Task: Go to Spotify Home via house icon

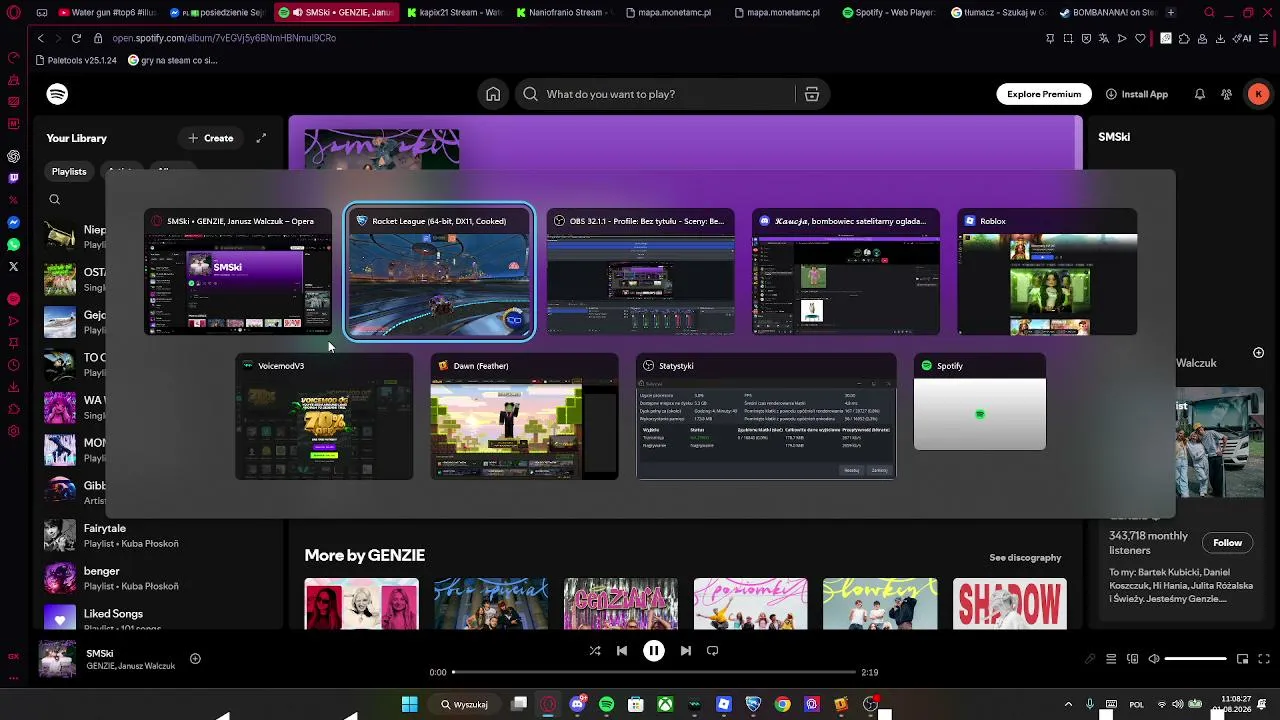Action: (493, 94)
